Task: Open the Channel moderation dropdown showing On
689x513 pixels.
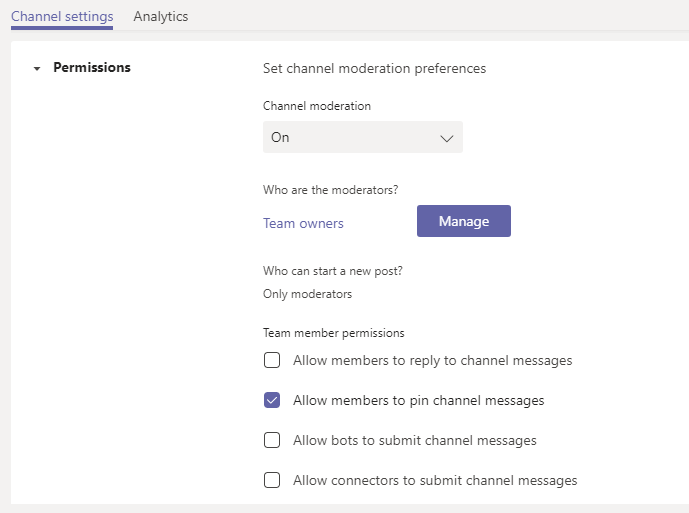Action: pyautogui.click(x=362, y=137)
